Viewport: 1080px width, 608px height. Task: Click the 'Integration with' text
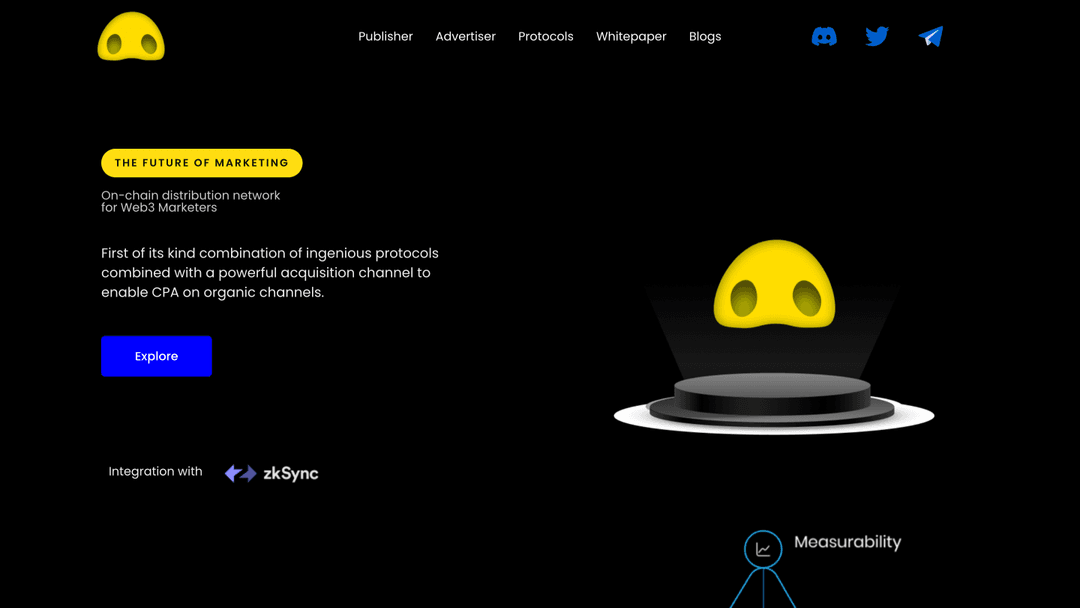[x=155, y=472]
